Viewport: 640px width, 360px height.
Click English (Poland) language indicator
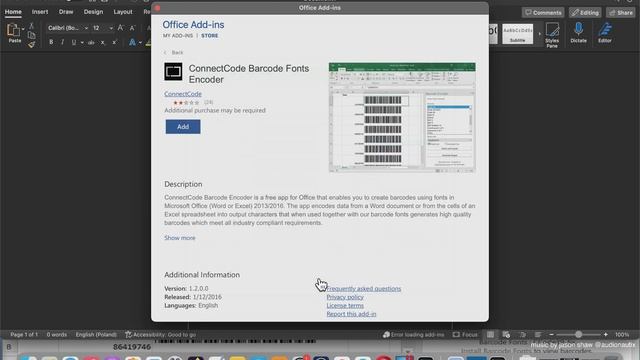pos(96,335)
